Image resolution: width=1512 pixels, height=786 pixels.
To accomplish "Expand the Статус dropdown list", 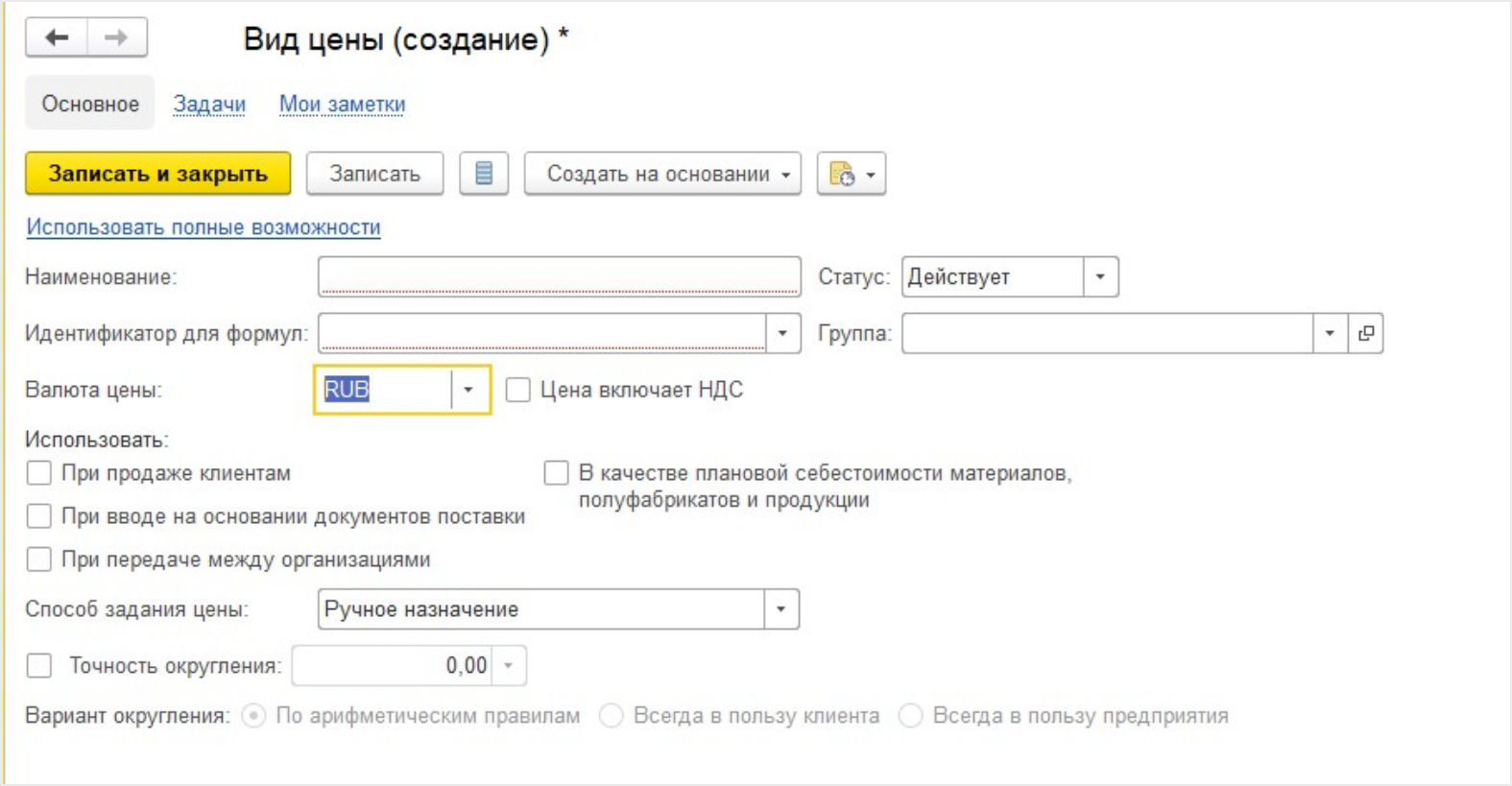I will coord(1100,277).
